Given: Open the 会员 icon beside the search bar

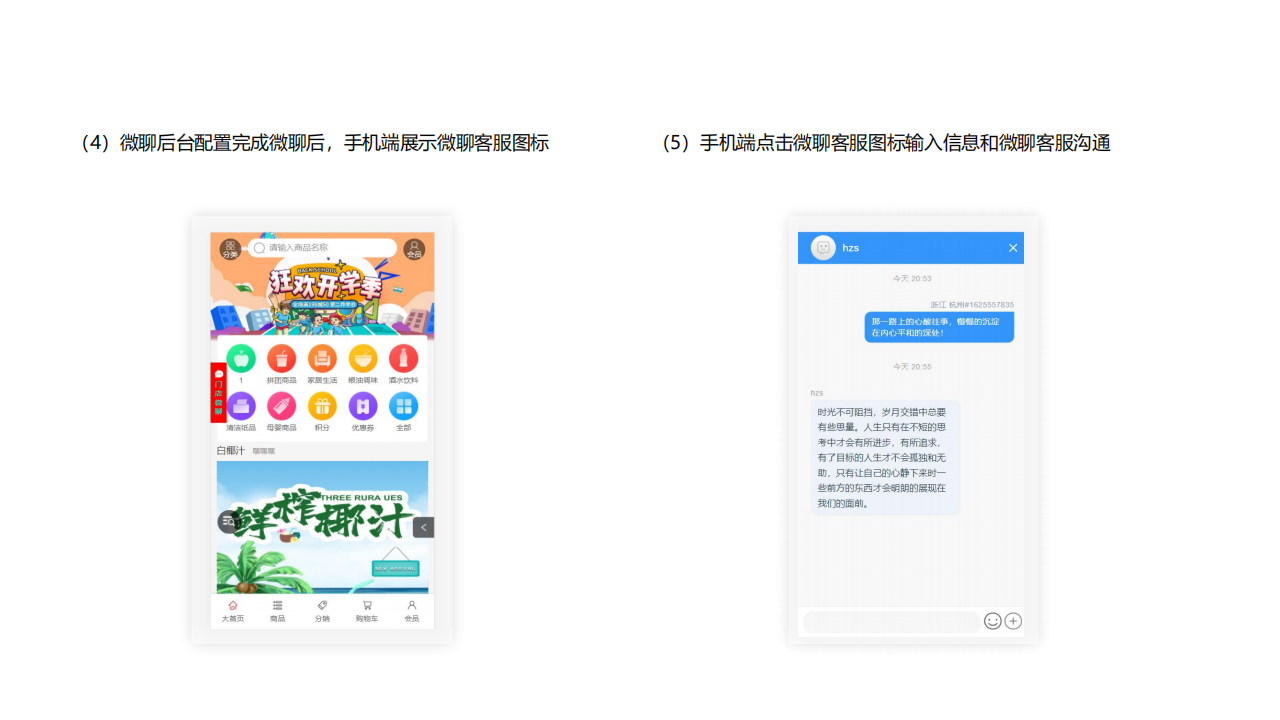Looking at the screenshot, I should [414, 249].
